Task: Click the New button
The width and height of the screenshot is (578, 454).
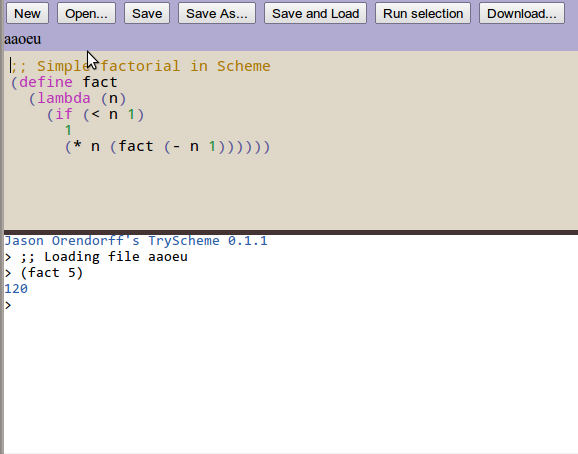Action: (x=27, y=13)
